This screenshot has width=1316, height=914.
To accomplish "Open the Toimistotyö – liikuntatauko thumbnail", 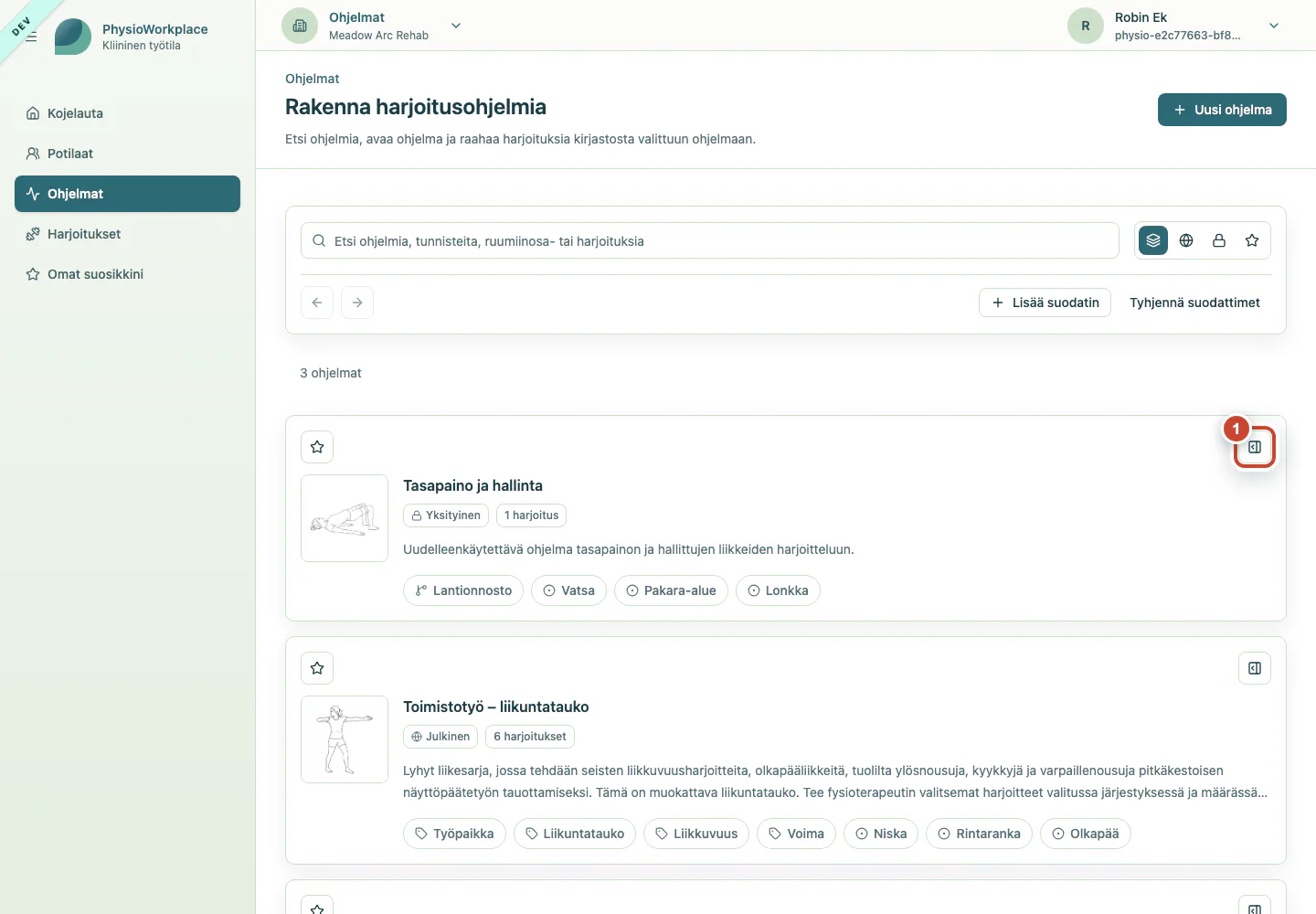I will 345,739.
